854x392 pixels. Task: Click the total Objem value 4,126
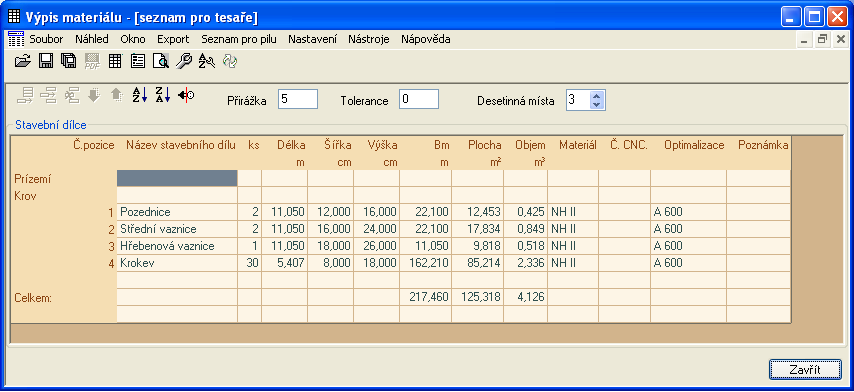(x=526, y=297)
